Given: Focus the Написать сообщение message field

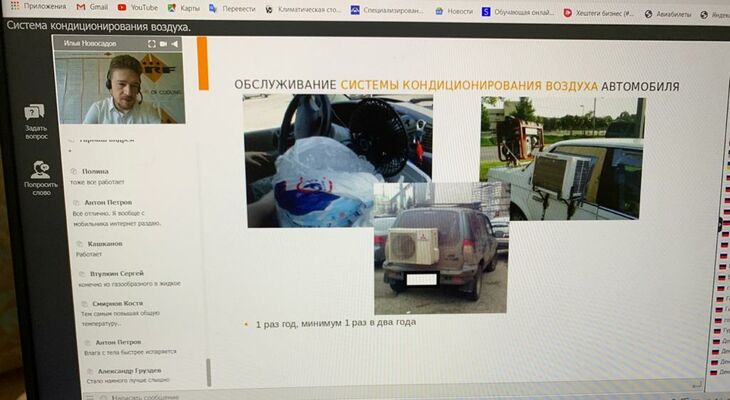Looking at the screenshot, I should pos(145,397).
